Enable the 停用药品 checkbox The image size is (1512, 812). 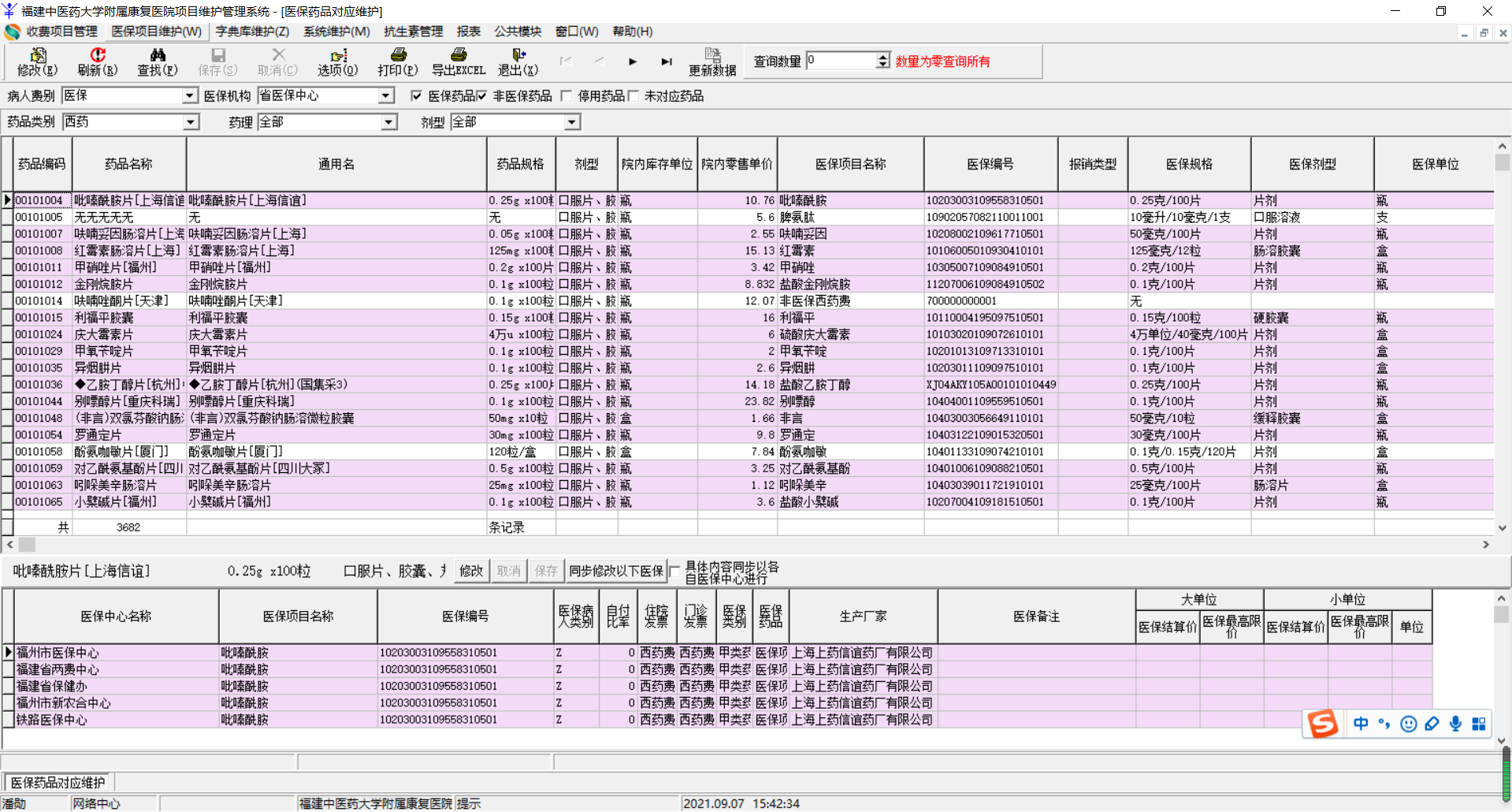[566, 96]
